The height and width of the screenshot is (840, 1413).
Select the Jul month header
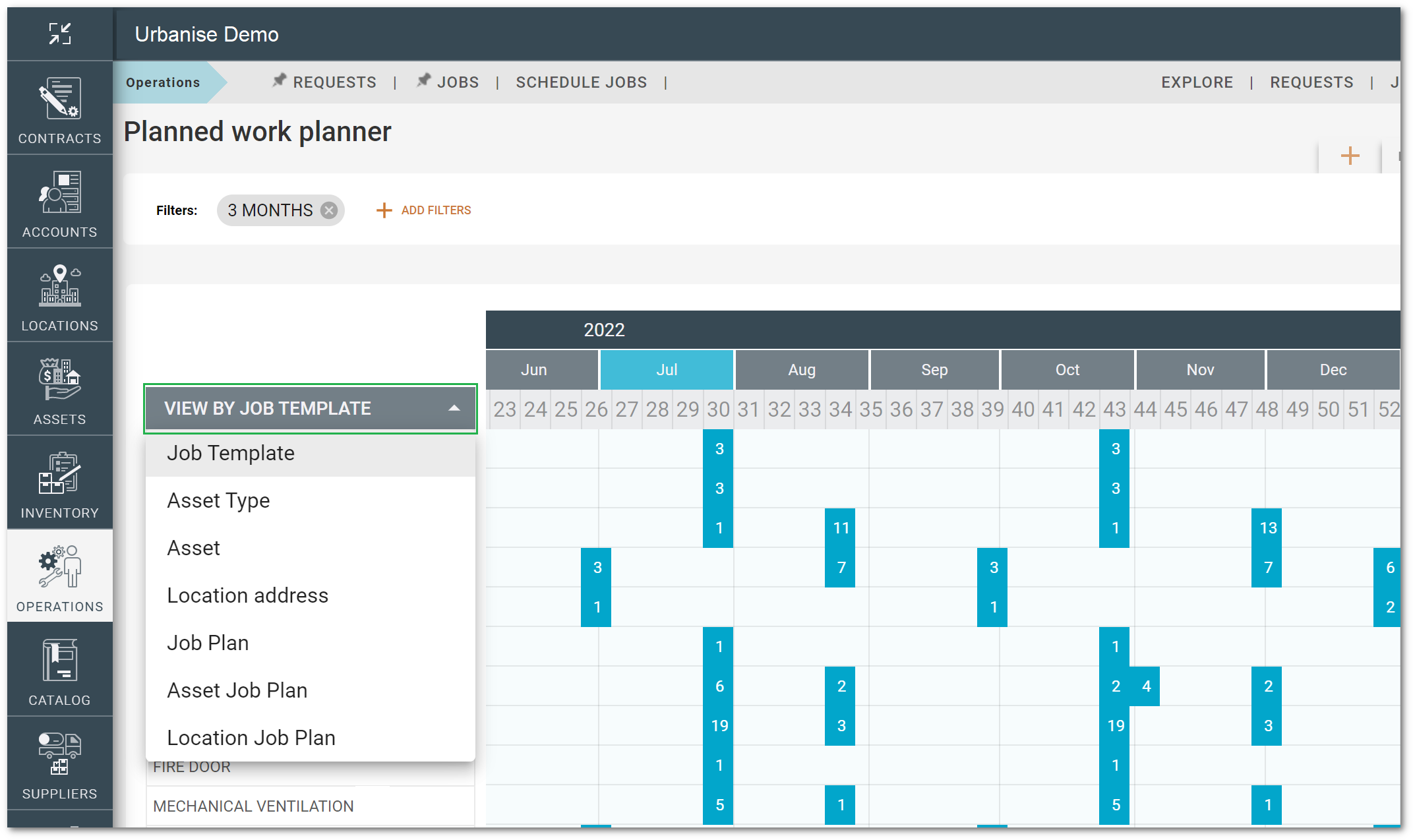(667, 370)
